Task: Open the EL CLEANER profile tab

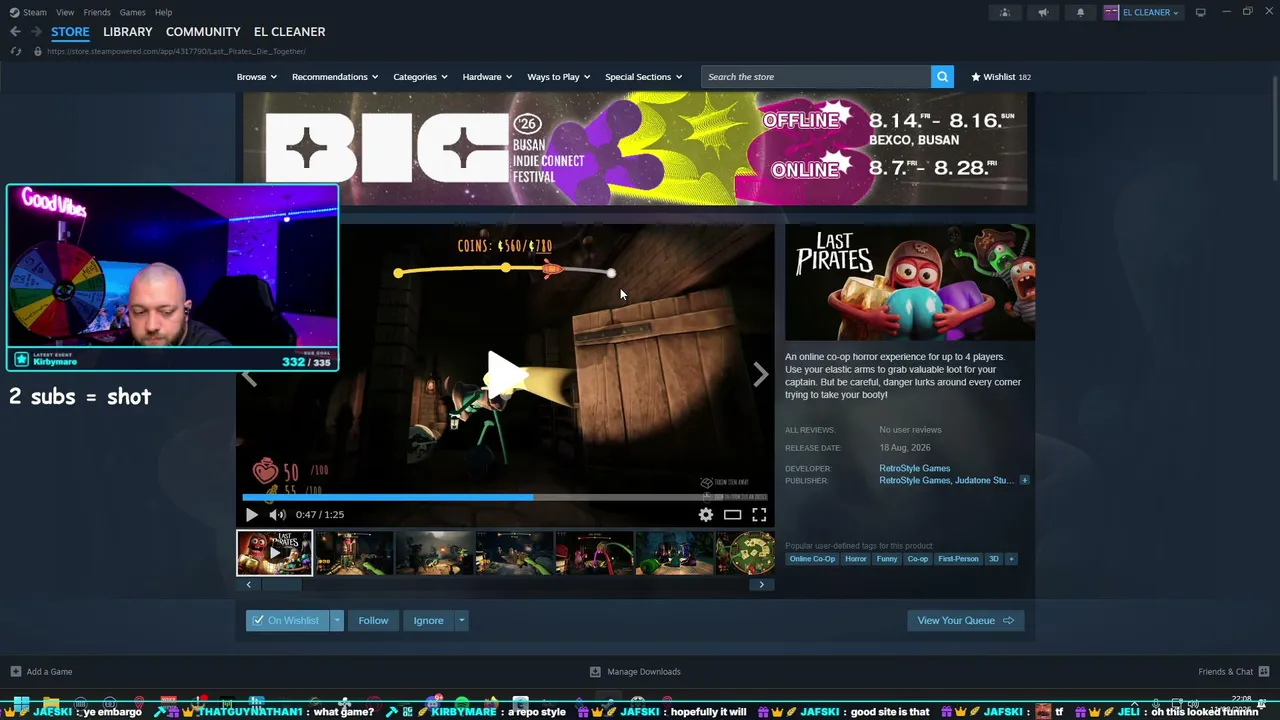Action: click(289, 32)
